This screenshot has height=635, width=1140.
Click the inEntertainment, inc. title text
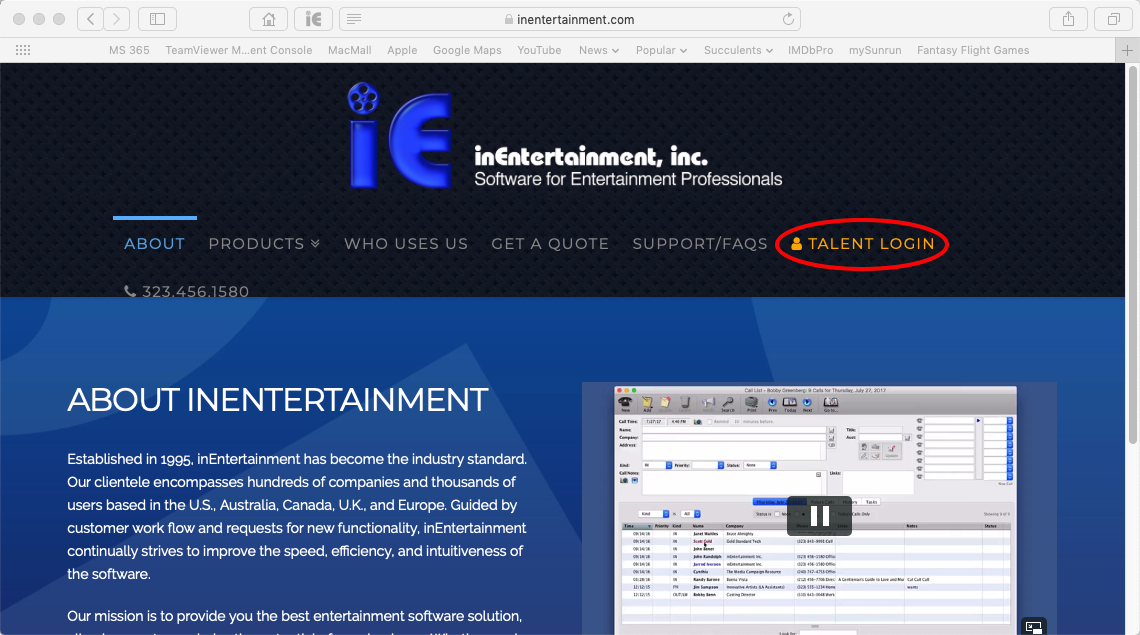click(x=590, y=156)
